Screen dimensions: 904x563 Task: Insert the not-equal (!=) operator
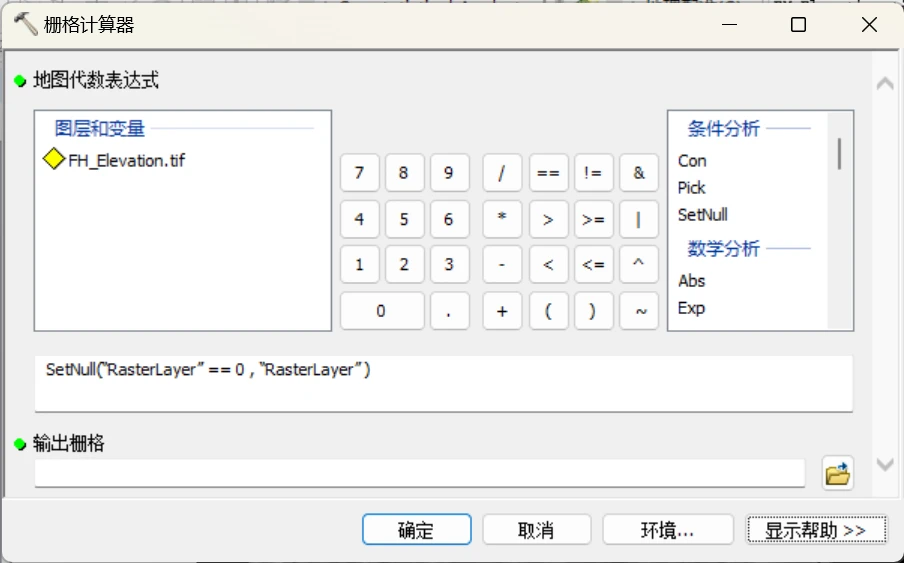coord(593,173)
